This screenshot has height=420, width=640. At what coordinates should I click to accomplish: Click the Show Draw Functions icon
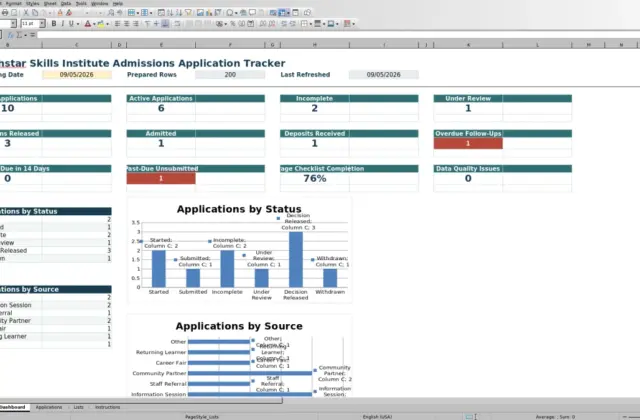point(307,13)
